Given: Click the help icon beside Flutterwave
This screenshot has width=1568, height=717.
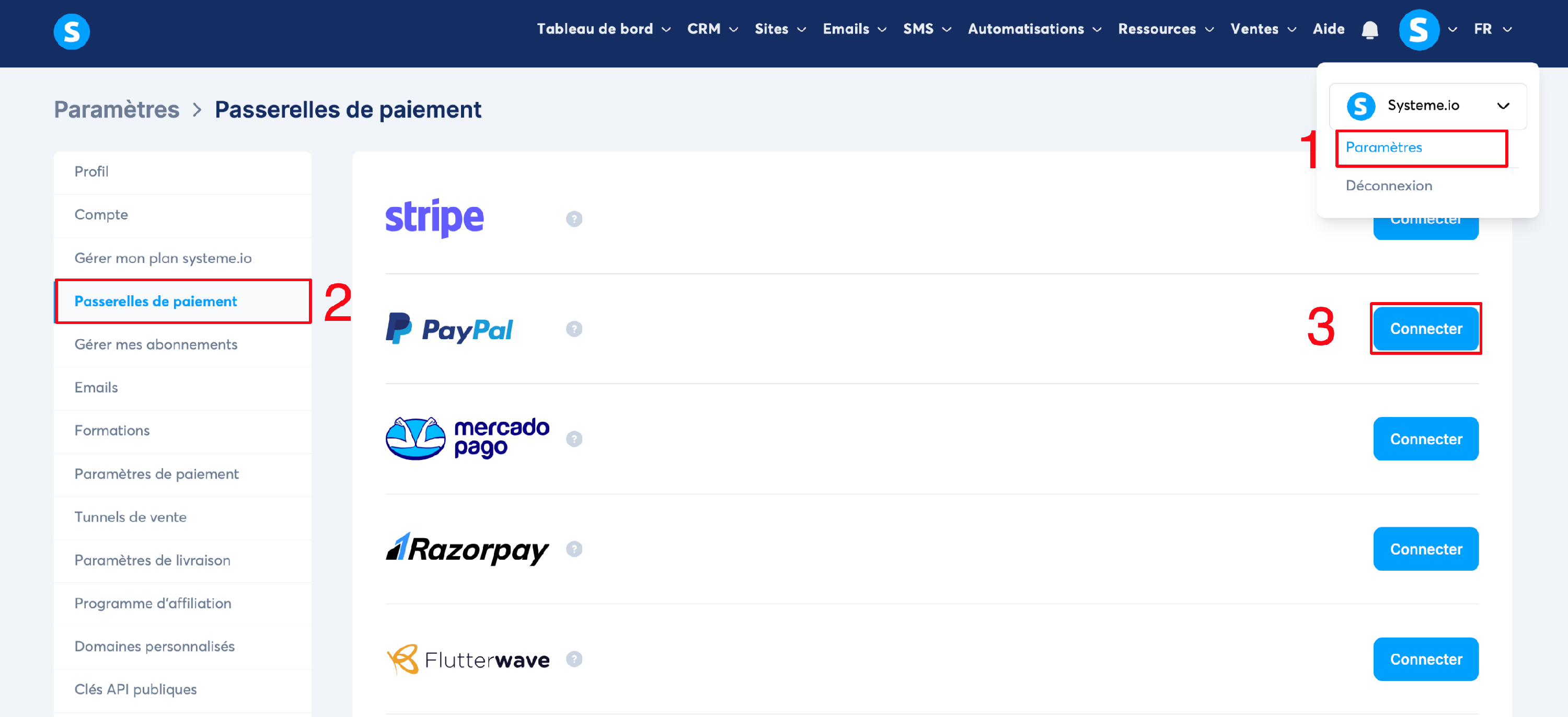Looking at the screenshot, I should coord(573,659).
